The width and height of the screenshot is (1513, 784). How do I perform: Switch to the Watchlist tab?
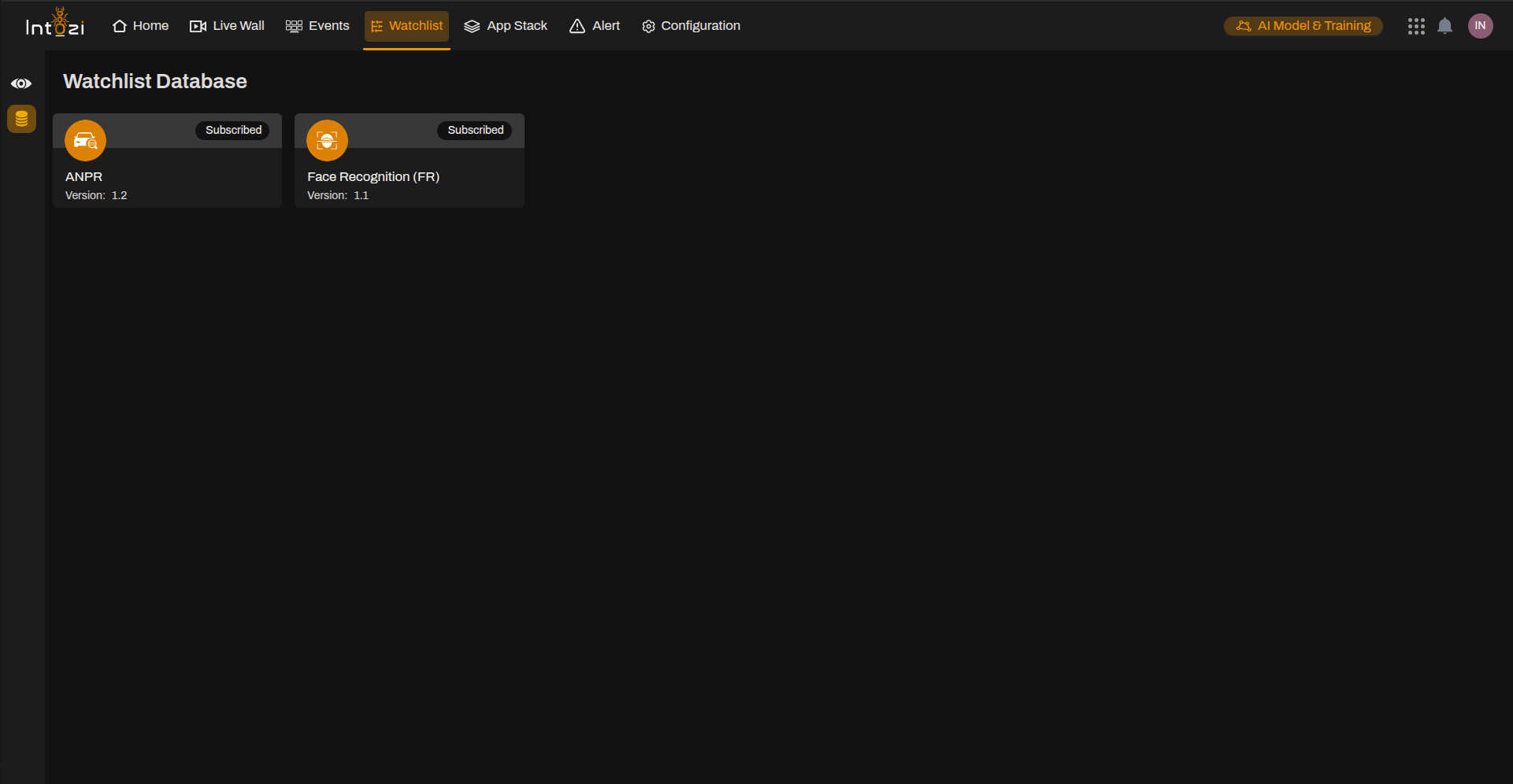[406, 25]
